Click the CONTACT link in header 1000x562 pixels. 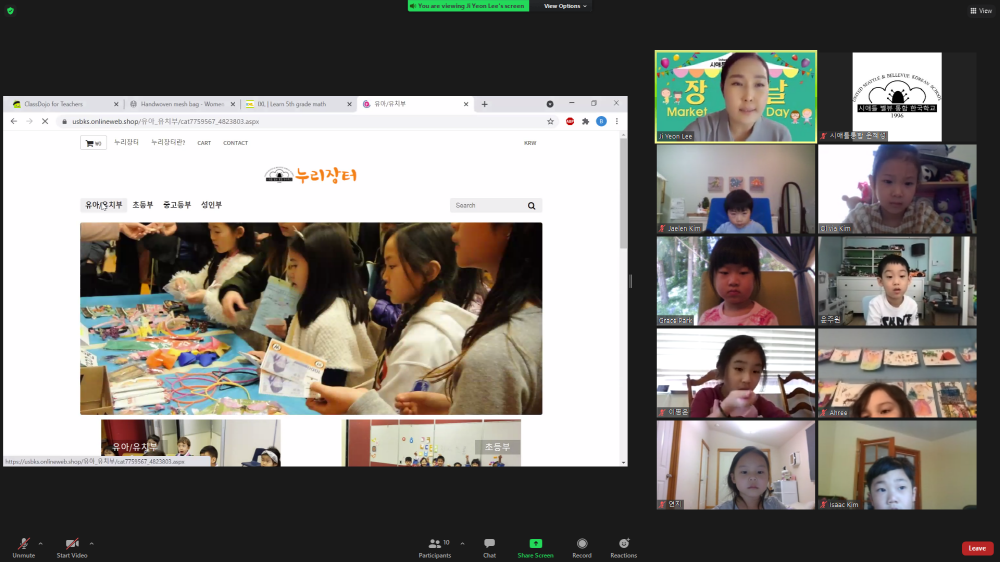point(235,143)
